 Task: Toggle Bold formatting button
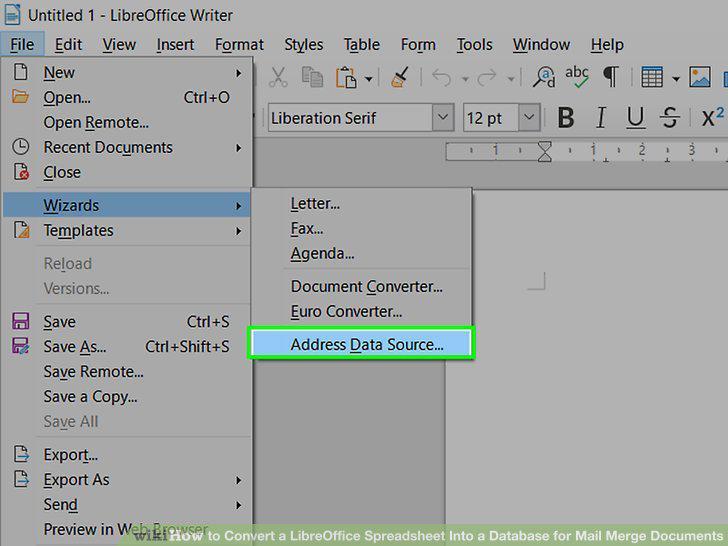[x=566, y=117]
